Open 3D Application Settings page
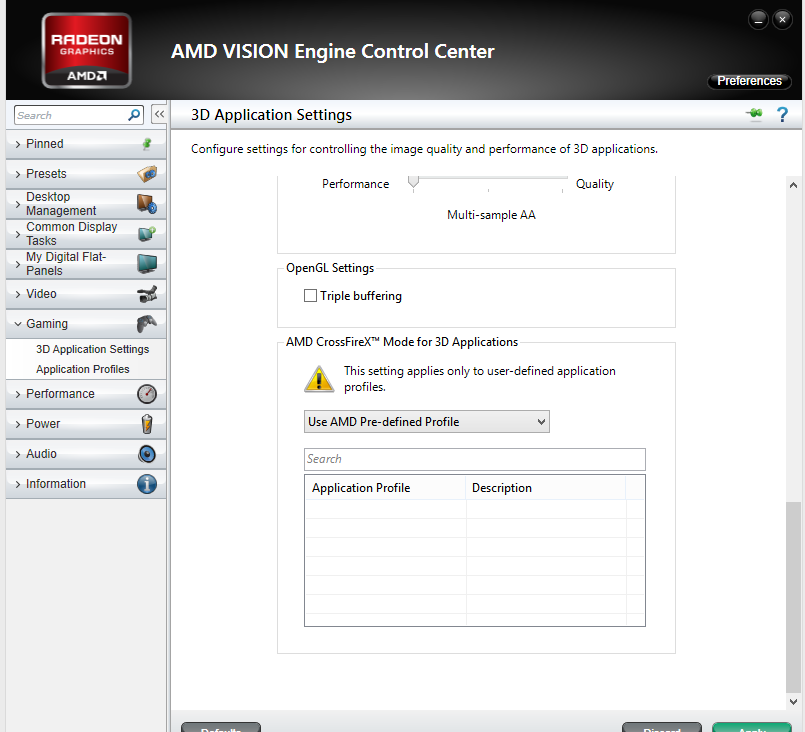Image resolution: width=805 pixels, height=732 pixels. (92, 349)
